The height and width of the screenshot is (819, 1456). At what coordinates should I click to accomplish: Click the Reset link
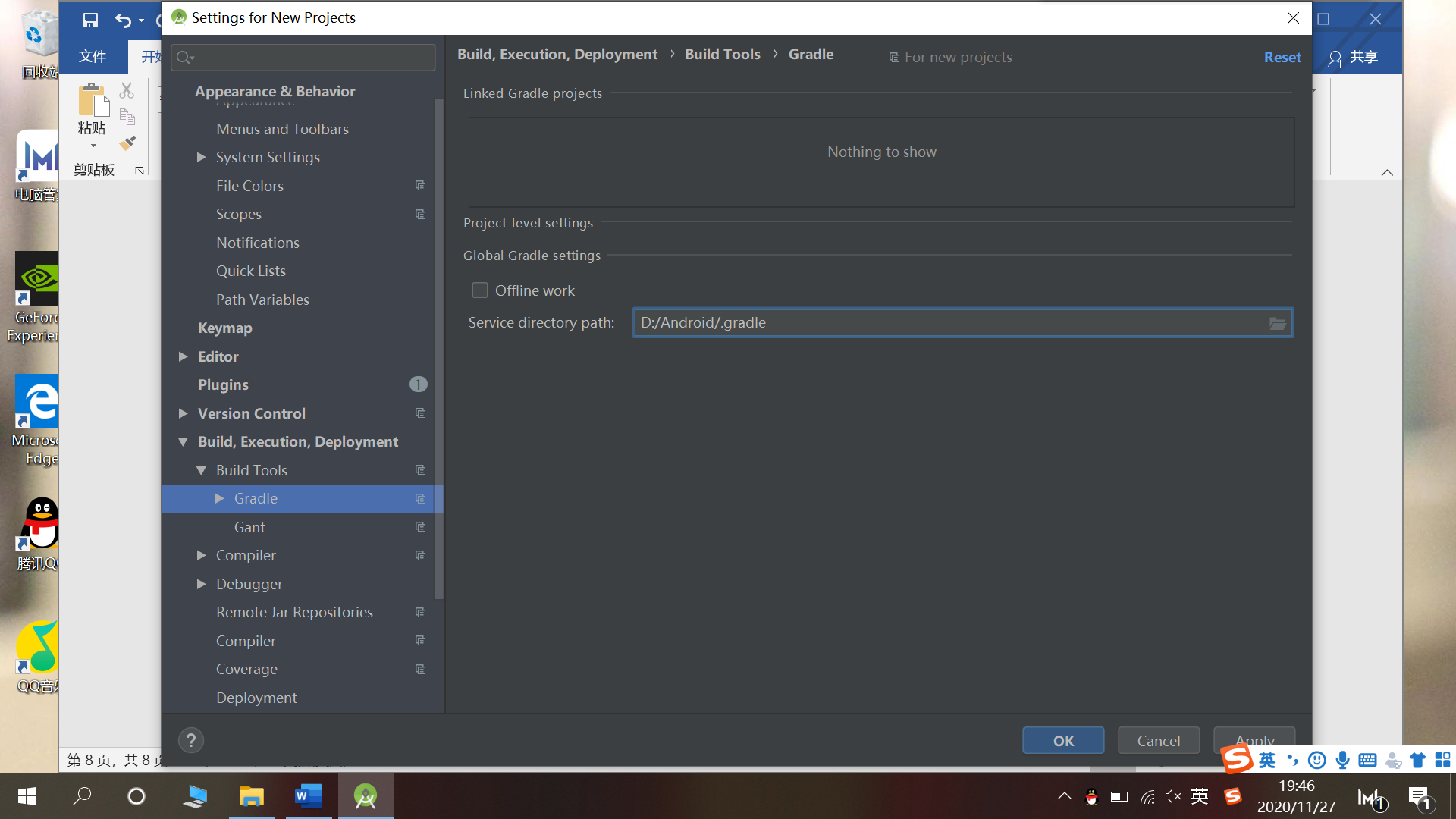1282,57
